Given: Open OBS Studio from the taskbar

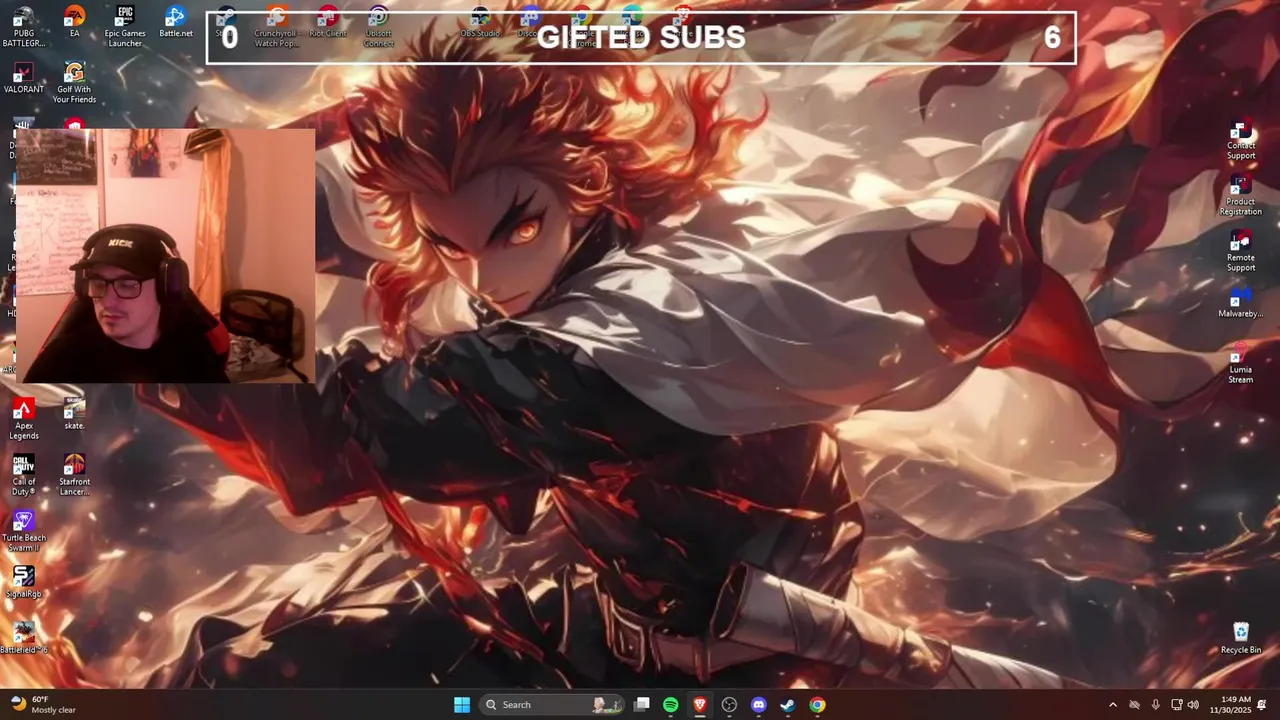Looking at the screenshot, I should coord(729,705).
